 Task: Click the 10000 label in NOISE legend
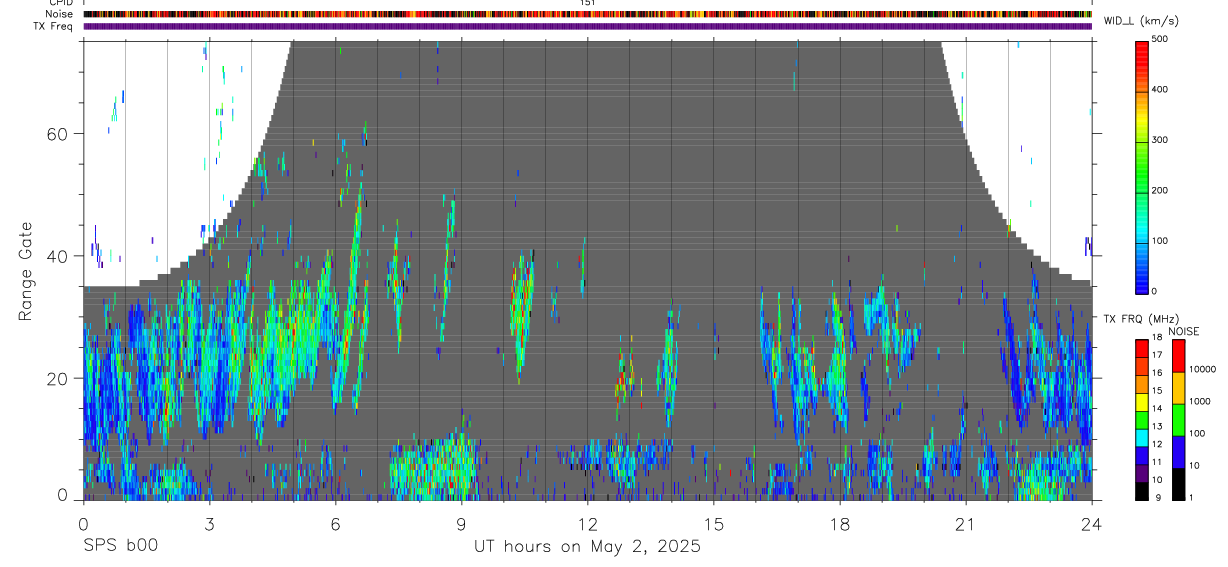1202,369
